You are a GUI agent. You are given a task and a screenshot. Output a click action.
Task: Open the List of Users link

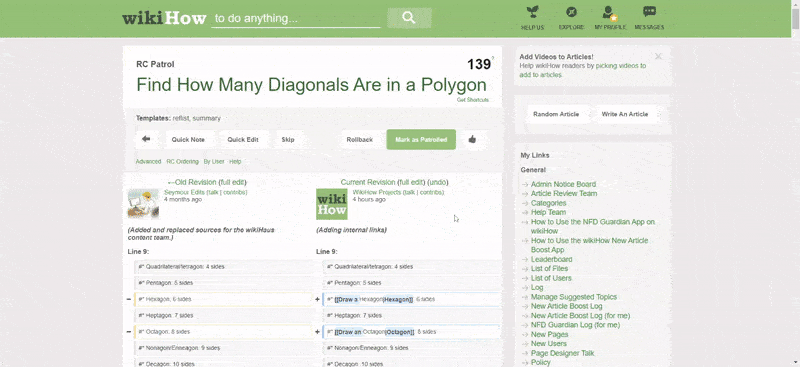(551, 278)
